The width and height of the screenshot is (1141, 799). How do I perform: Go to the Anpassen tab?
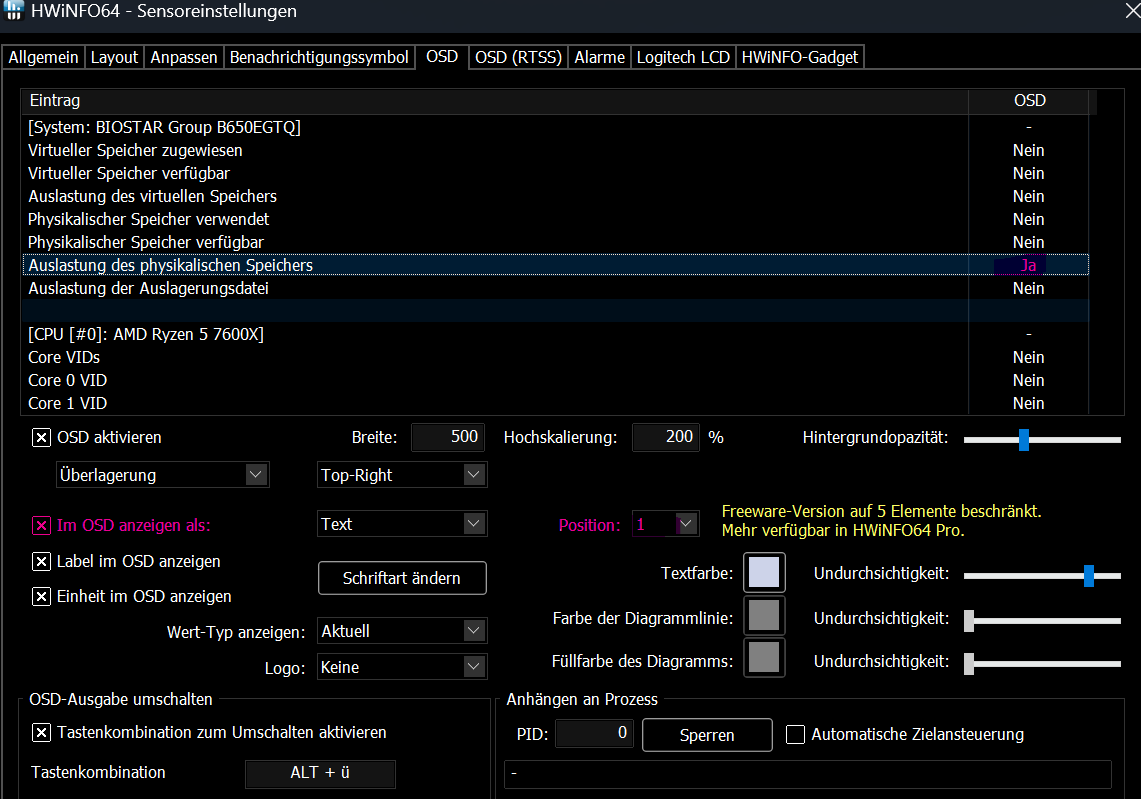(x=183, y=57)
